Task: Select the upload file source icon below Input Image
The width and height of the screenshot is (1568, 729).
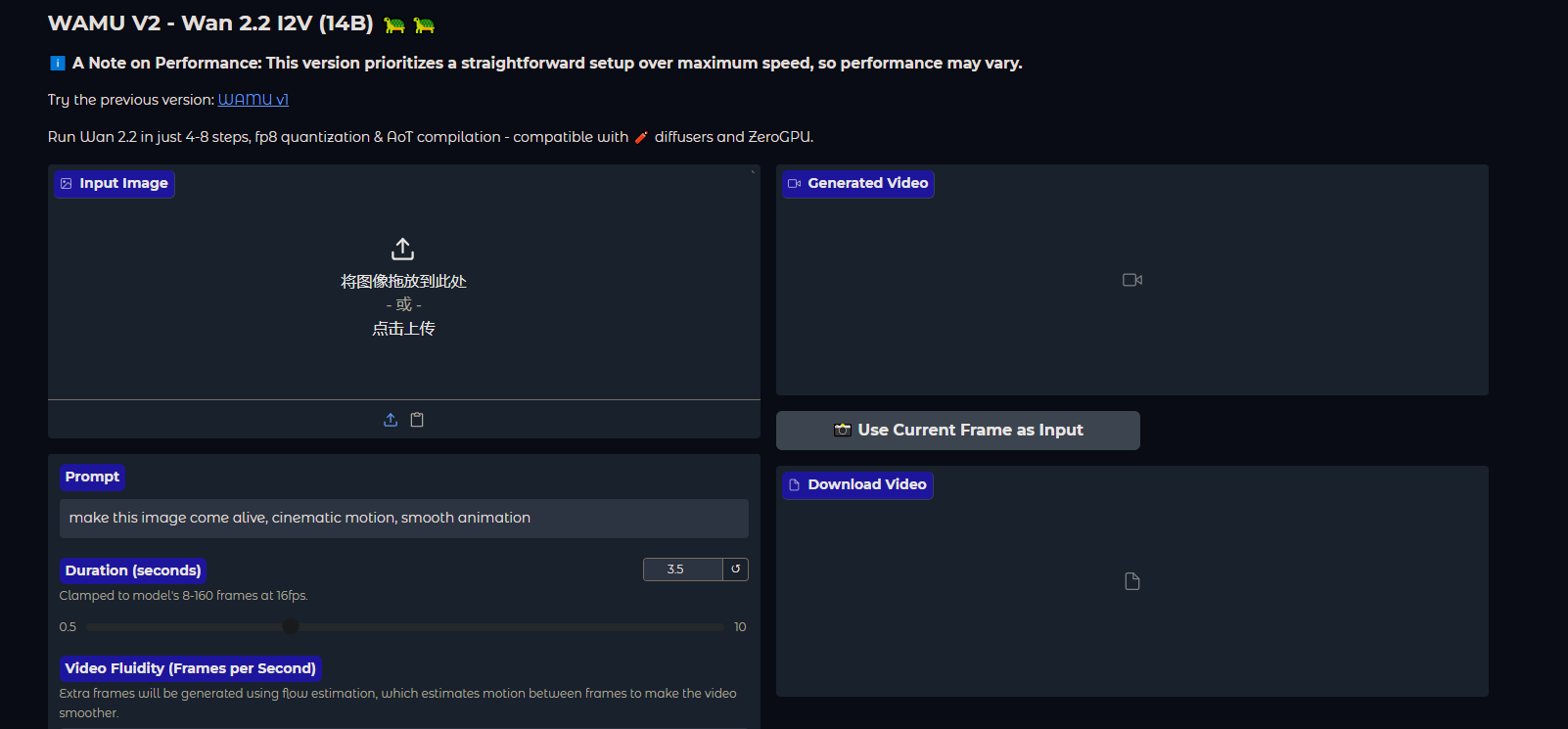Action: click(x=391, y=420)
